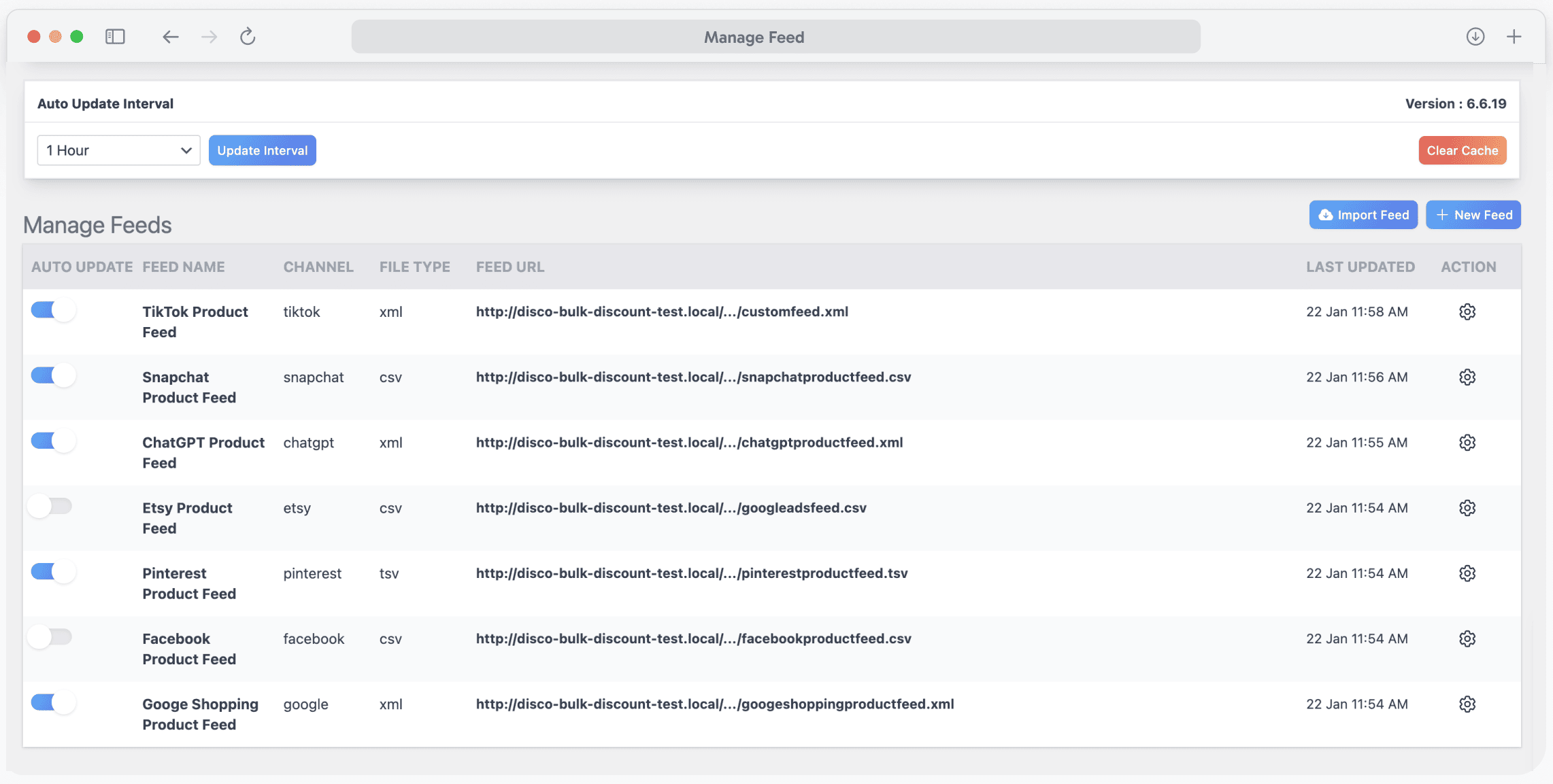Open settings for TikTok Product Feed
Viewport: 1553px width, 784px height.
click(1467, 311)
